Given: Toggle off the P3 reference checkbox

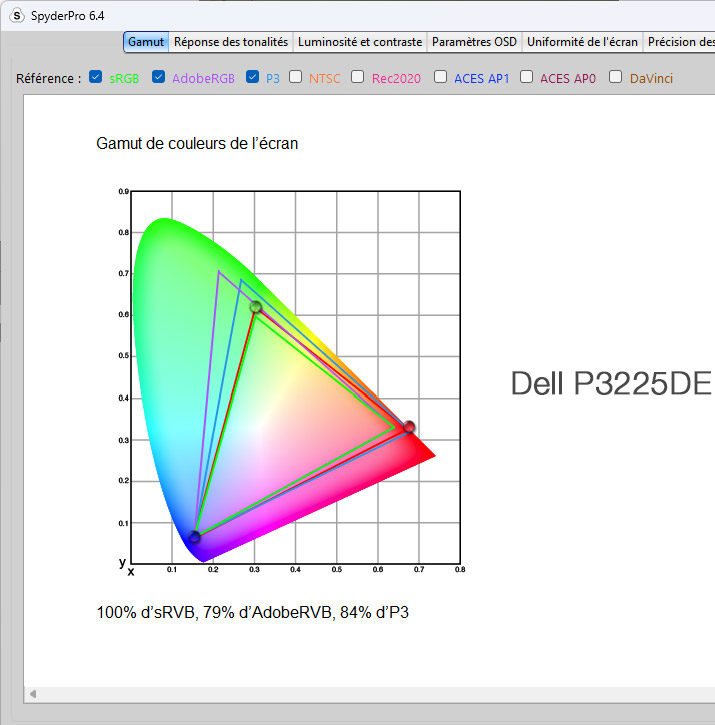Looking at the screenshot, I should [252, 77].
